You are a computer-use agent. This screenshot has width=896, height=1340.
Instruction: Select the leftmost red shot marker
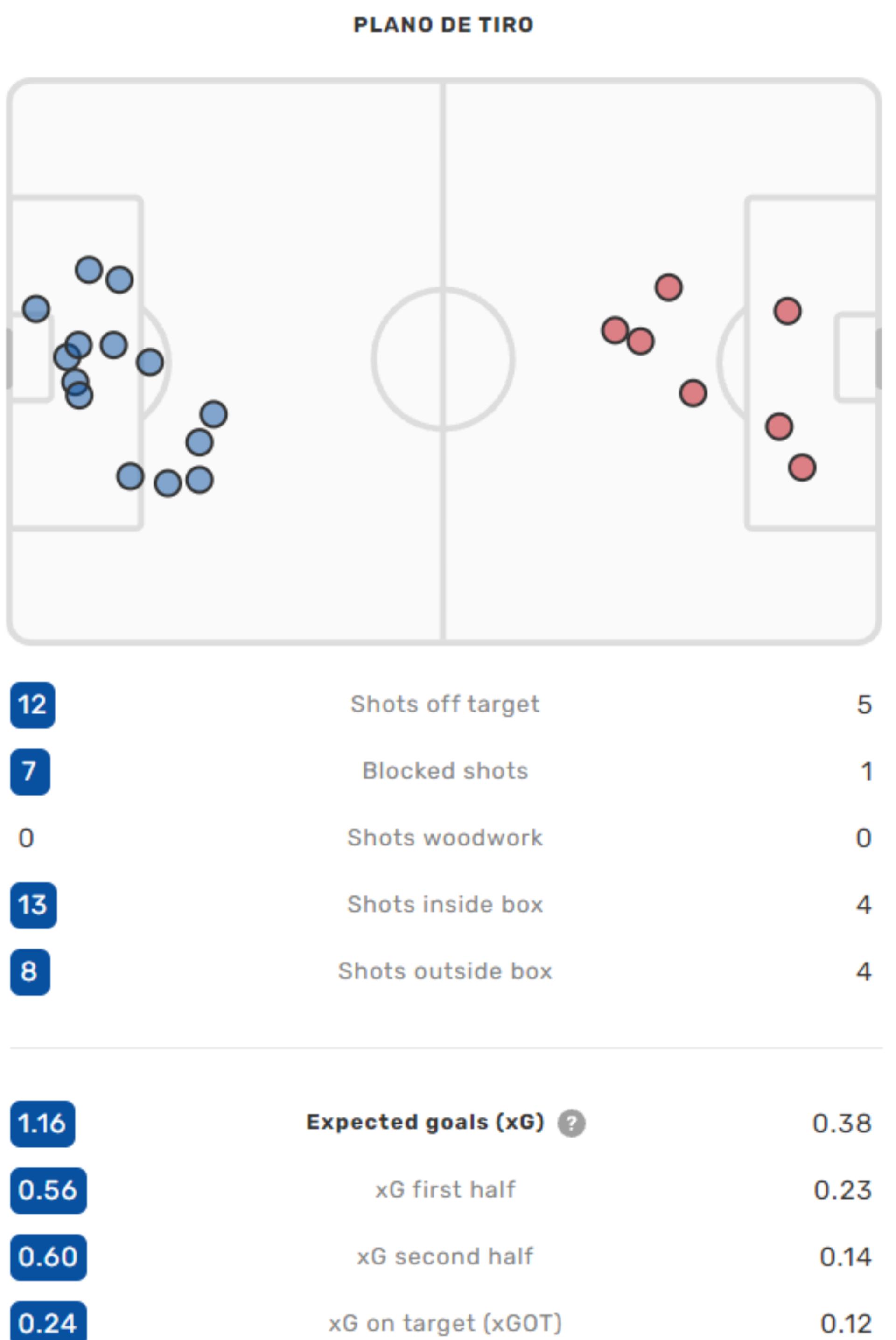pos(615,330)
